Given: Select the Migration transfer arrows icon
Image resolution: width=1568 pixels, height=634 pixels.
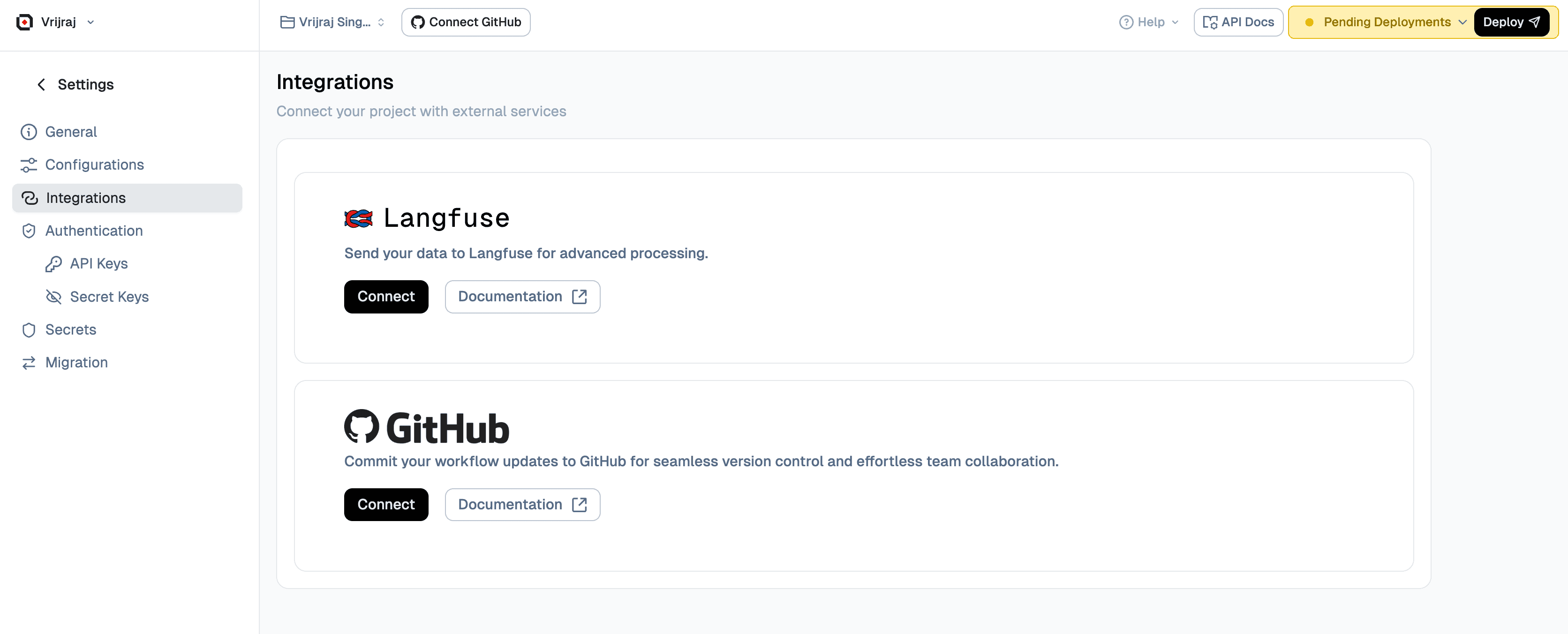Looking at the screenshot, I should (29, 362).
